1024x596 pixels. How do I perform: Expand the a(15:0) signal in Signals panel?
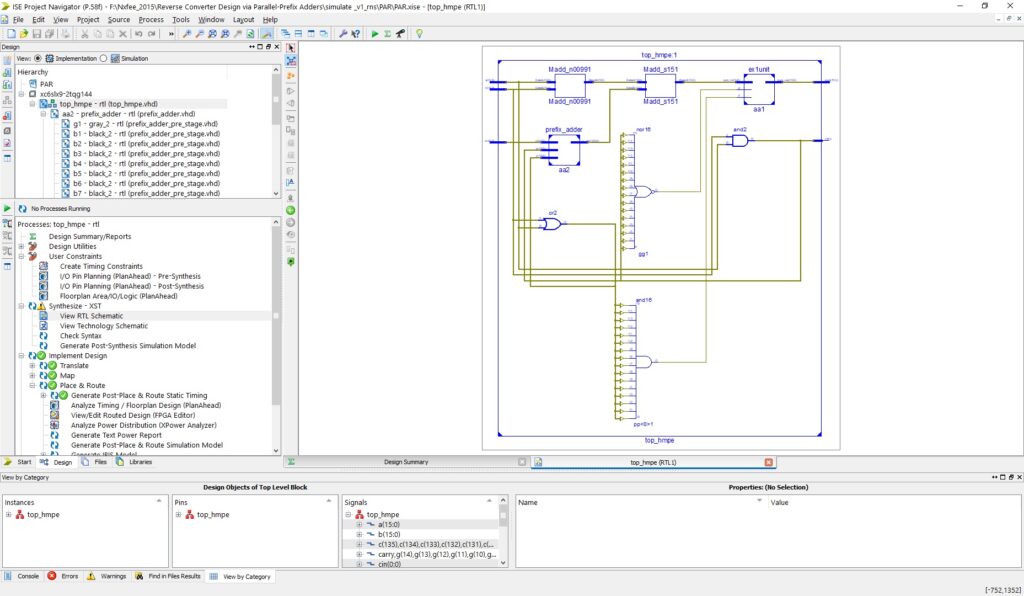[x=358, y=524]
